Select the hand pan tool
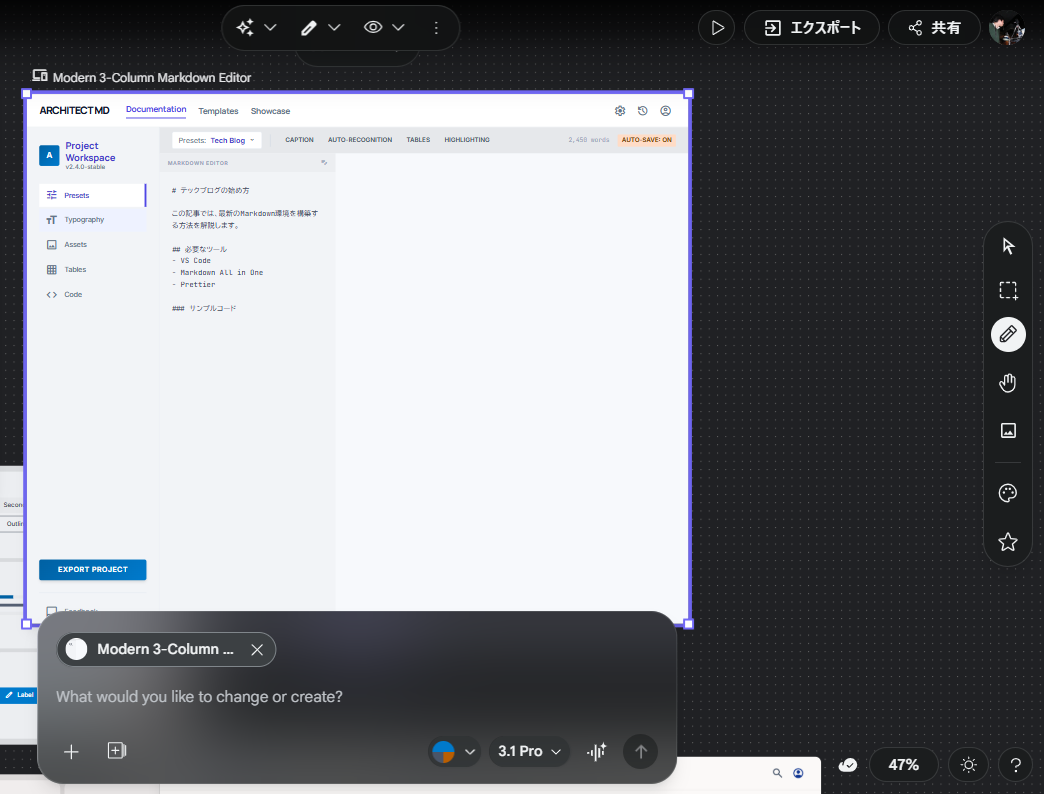This screenshot has width=1044, height=794. click(1008, 383)
